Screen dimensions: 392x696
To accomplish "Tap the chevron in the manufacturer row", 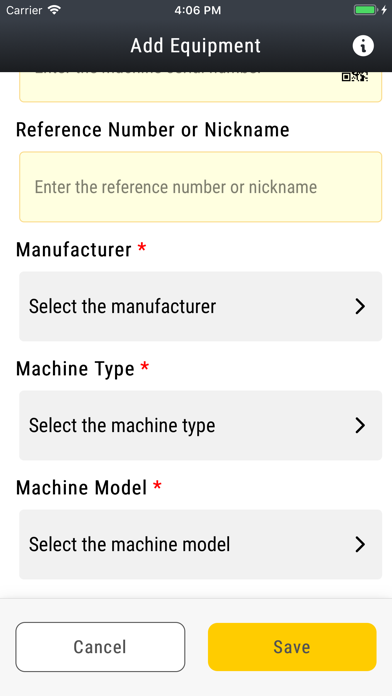I will tap(360, 306).
